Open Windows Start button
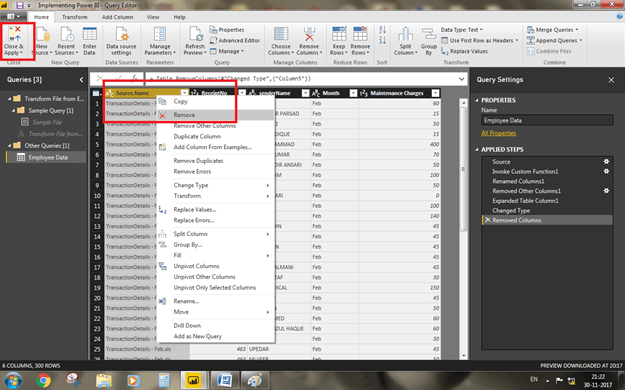Viewport: 625px width, 390px height. pyautogui.click(x=12, y=380)
